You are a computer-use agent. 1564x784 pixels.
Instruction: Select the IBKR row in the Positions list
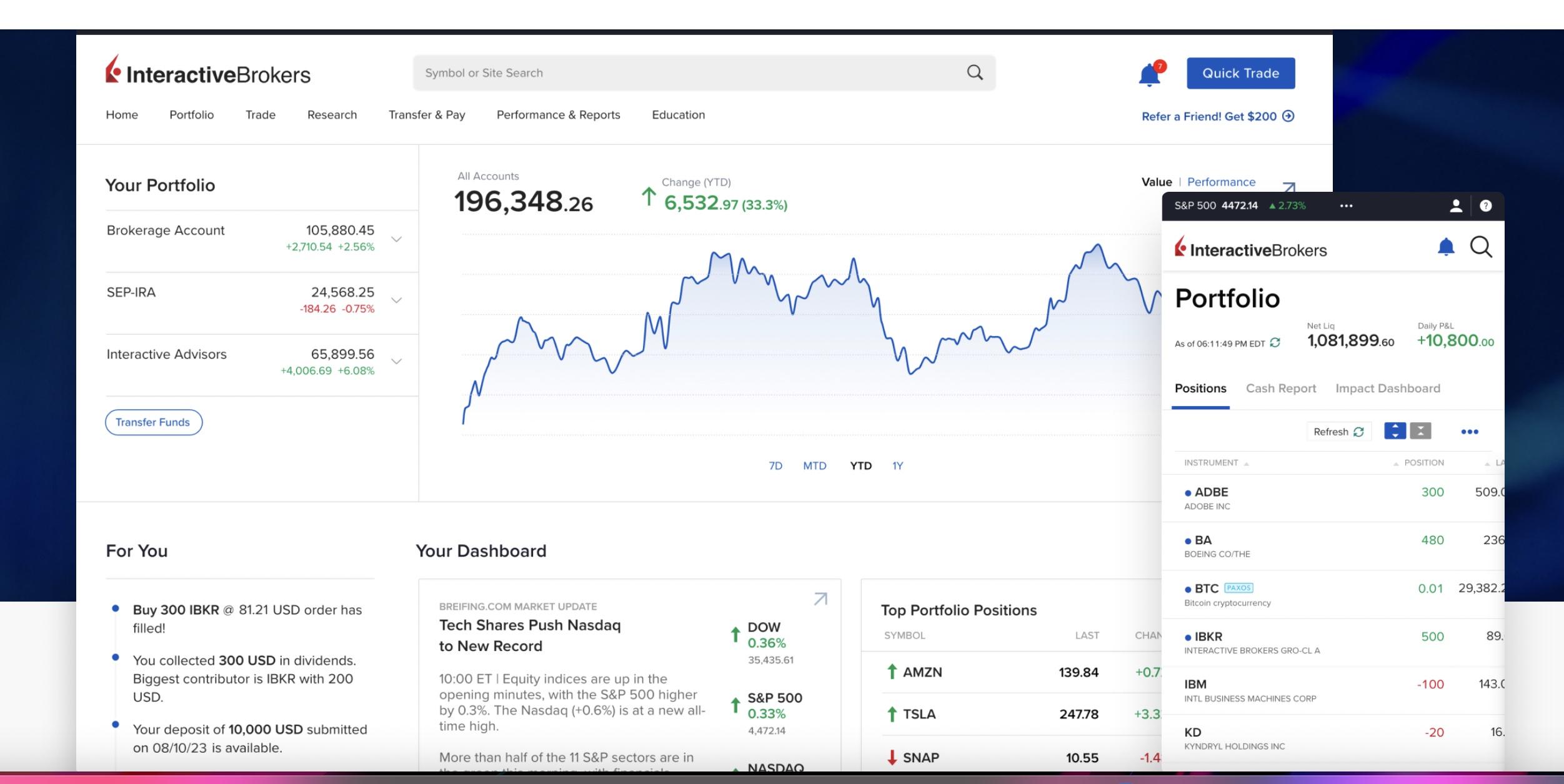1333,643
